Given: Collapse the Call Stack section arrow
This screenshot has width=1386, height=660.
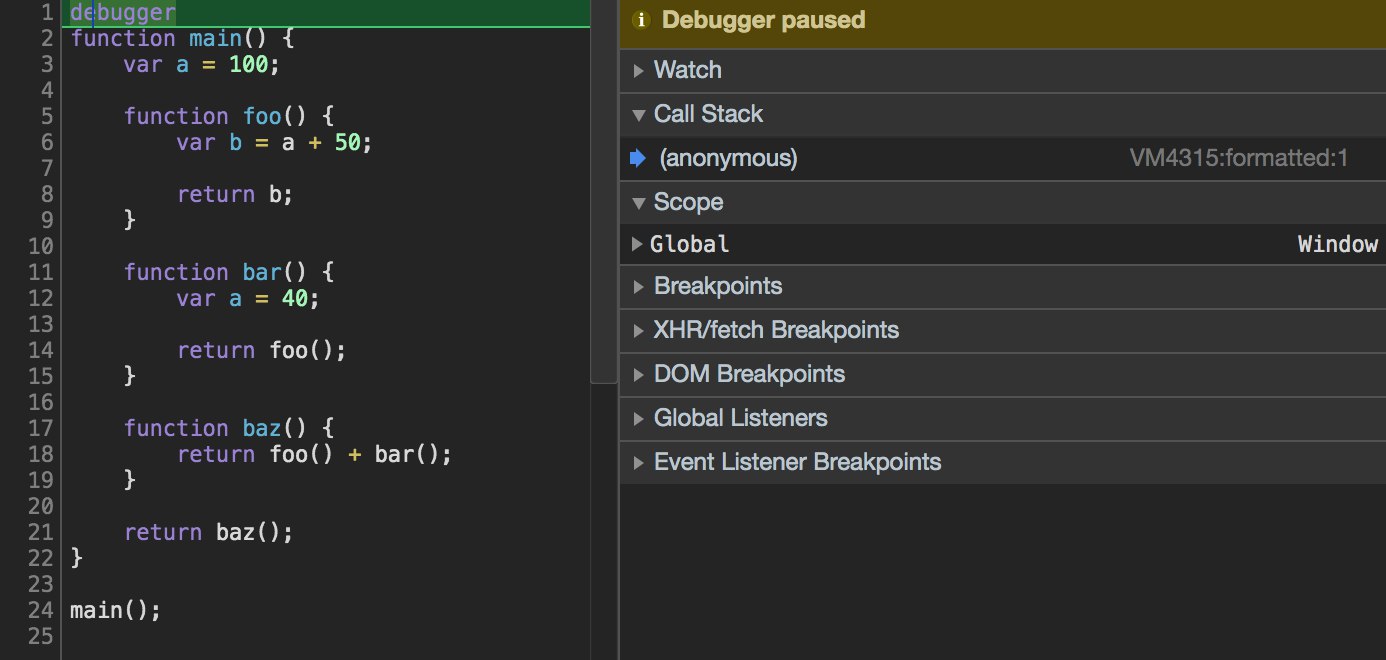Looking at the screenshot, I should click(639, 115).
